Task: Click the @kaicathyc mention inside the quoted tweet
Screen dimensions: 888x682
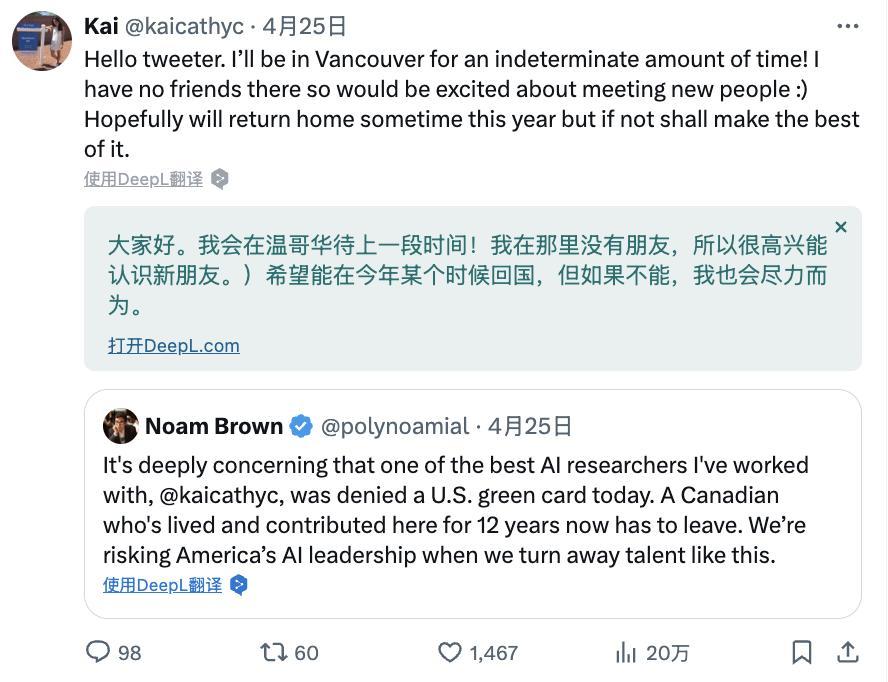Action: pyautogui.click(x=221, y=496)
